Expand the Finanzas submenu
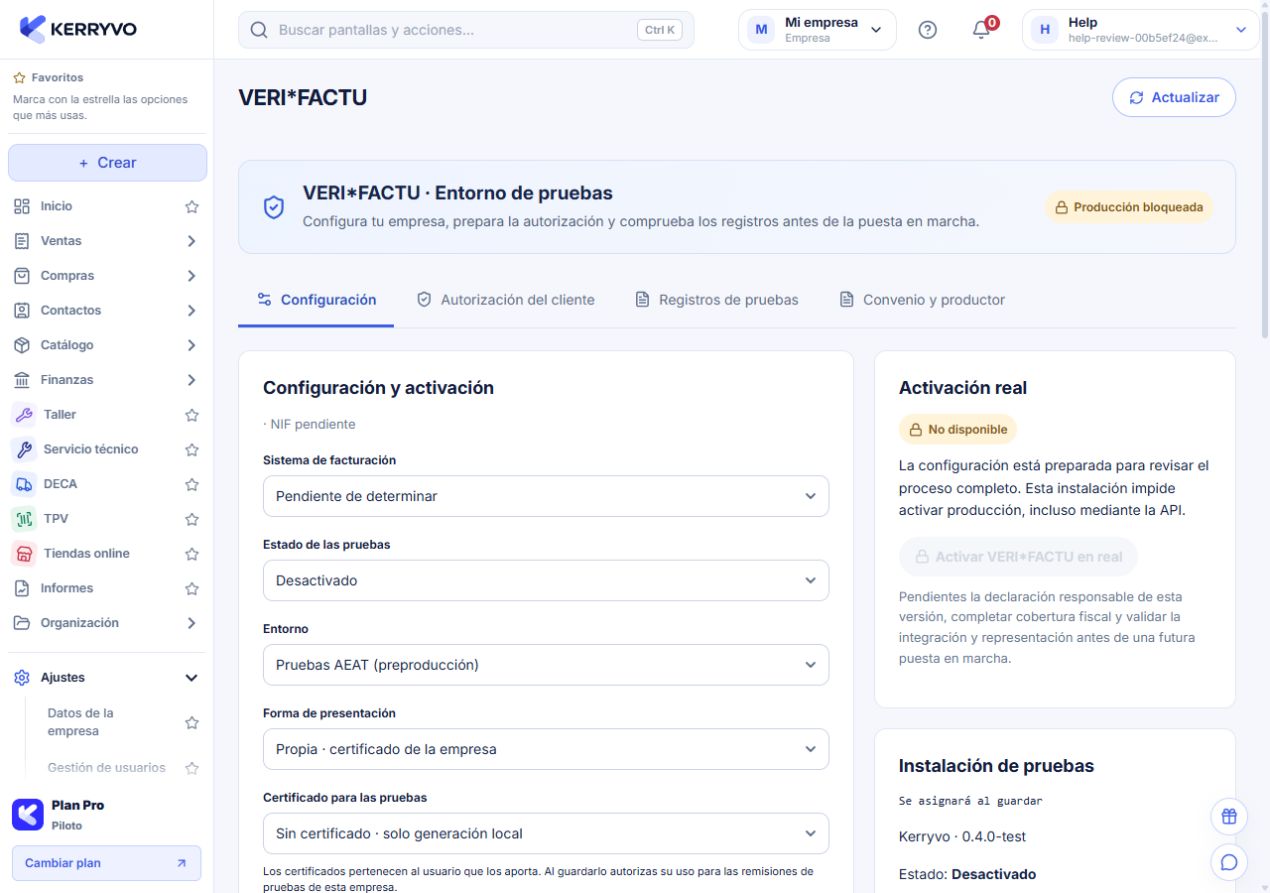 [192, 380]
